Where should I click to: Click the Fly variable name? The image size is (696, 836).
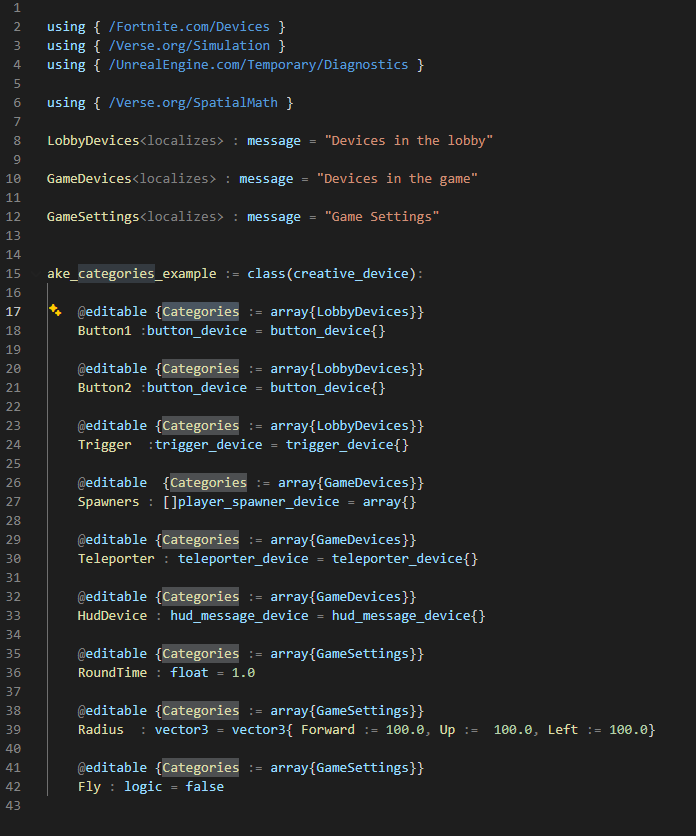coord(89,787)
